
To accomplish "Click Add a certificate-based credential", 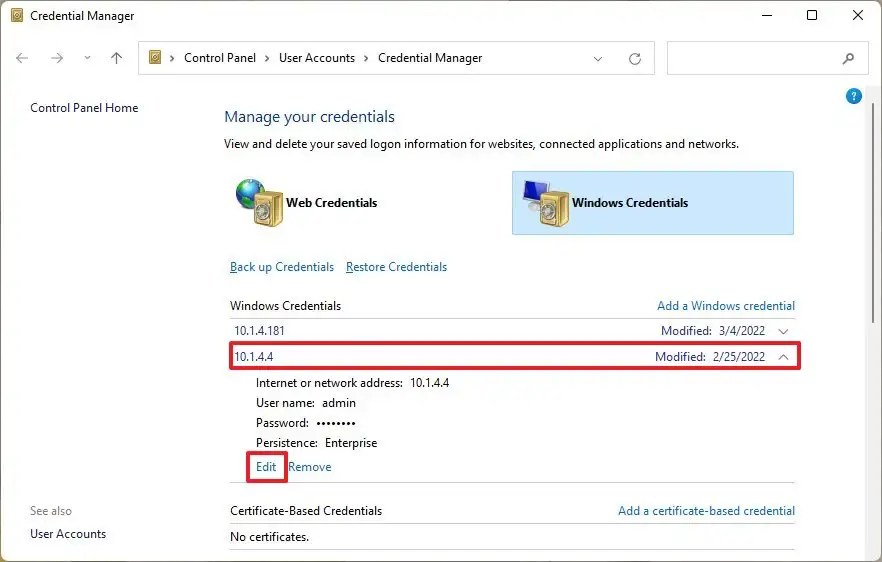I will 706,511.
